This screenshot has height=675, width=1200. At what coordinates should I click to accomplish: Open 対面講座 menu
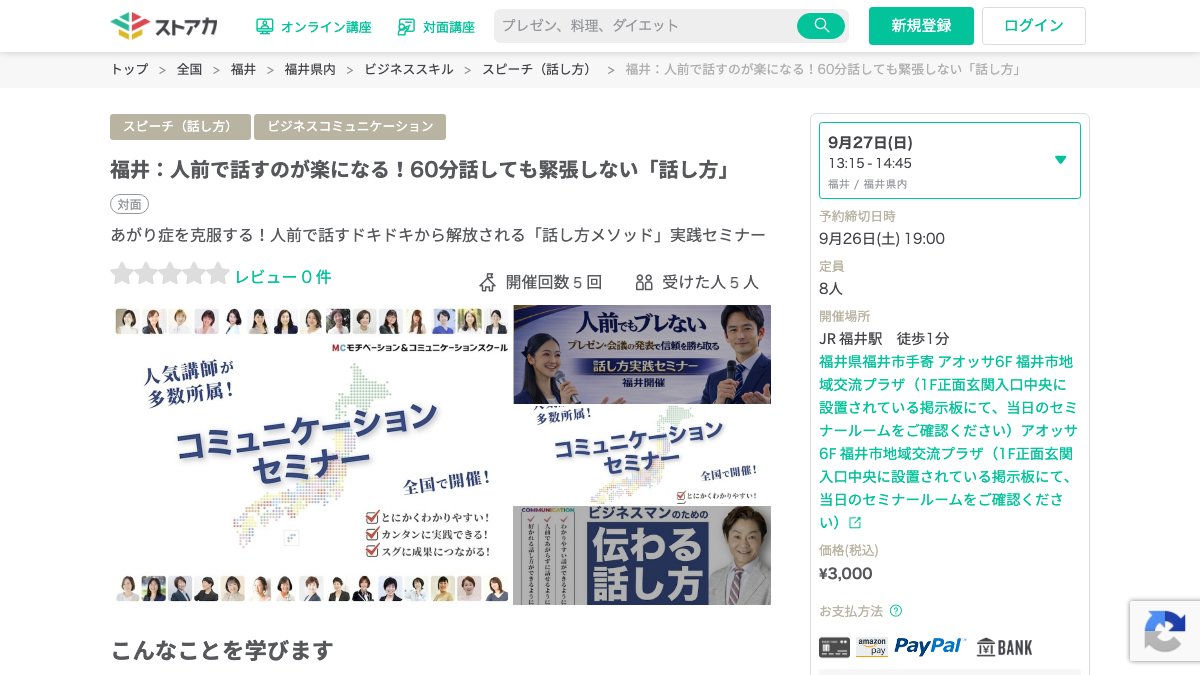pyautogui.click(x=436, y=26)
